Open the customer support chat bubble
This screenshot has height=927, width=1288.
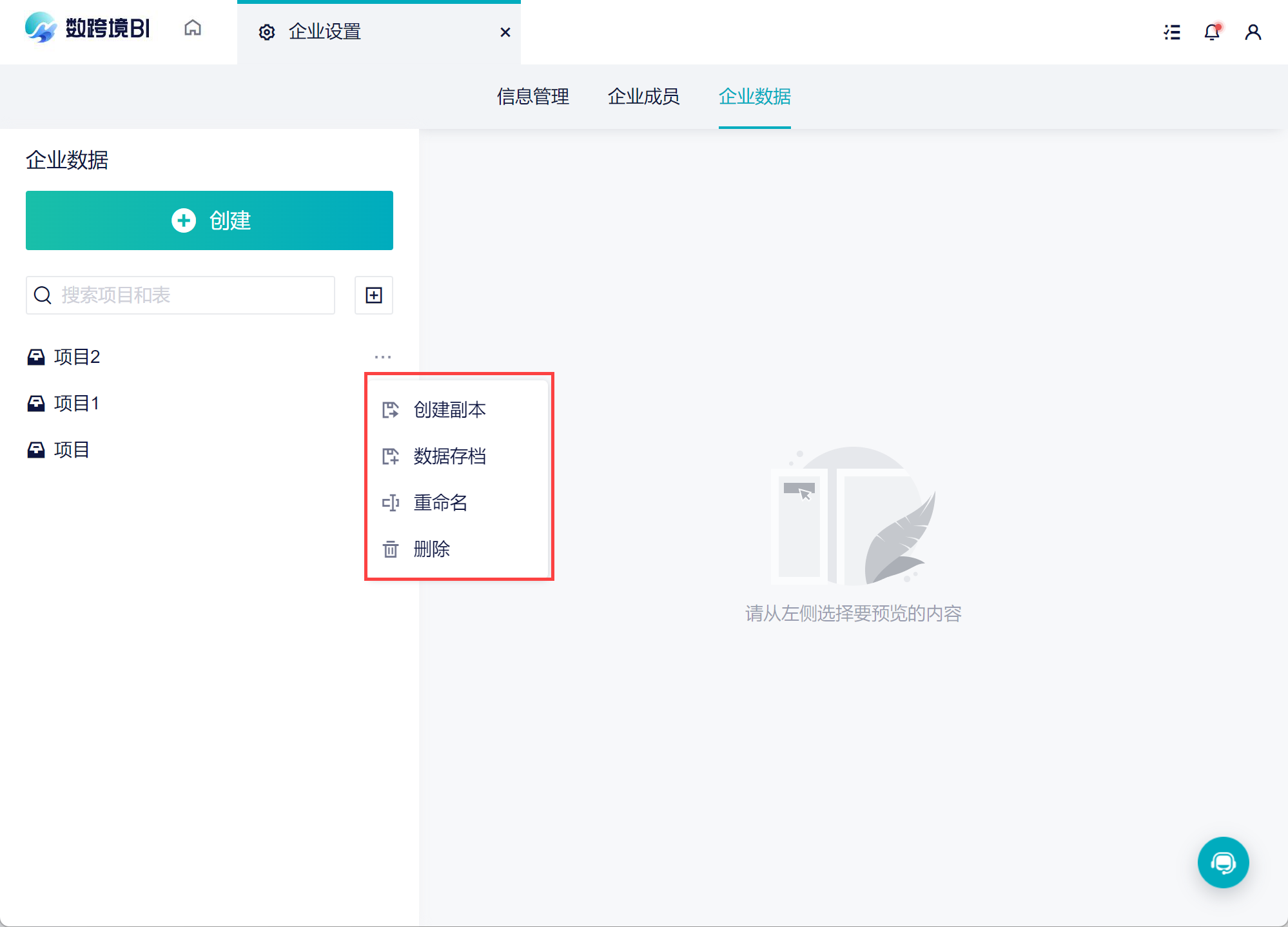(1223, 863)
